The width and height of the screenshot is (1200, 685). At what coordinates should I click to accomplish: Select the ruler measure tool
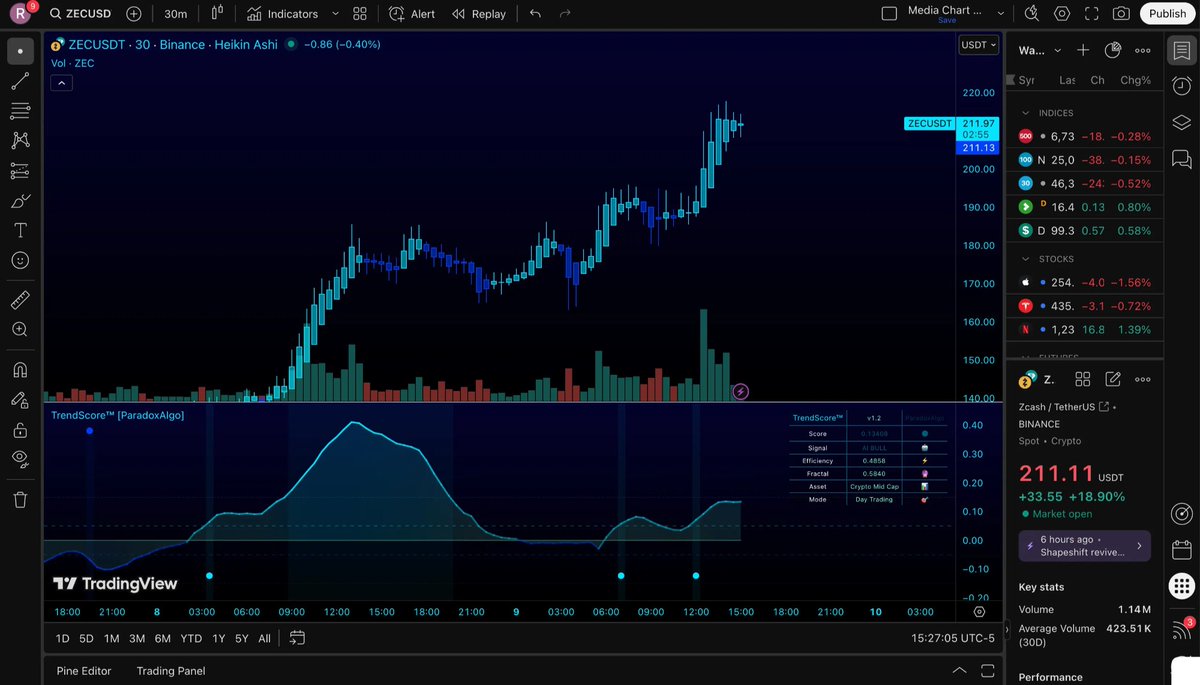[x=20, y=299]
